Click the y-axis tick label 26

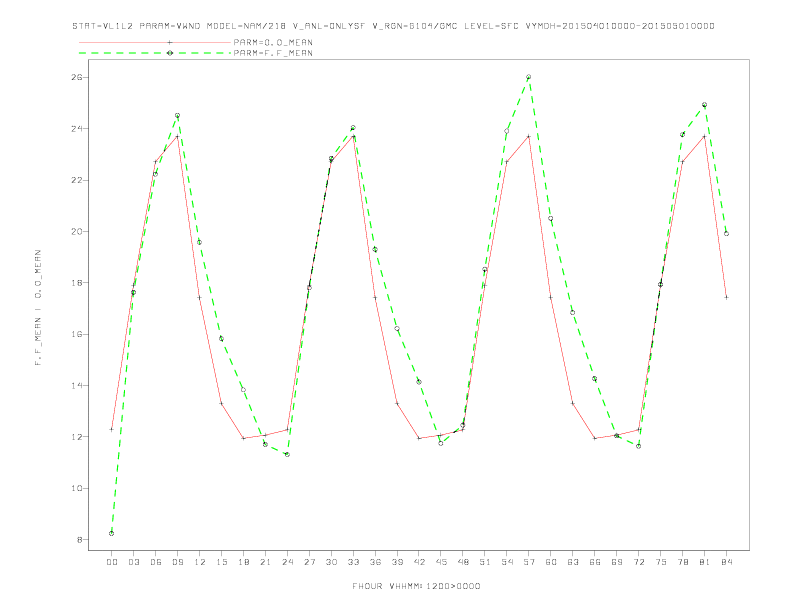click(x=77, y=77)
